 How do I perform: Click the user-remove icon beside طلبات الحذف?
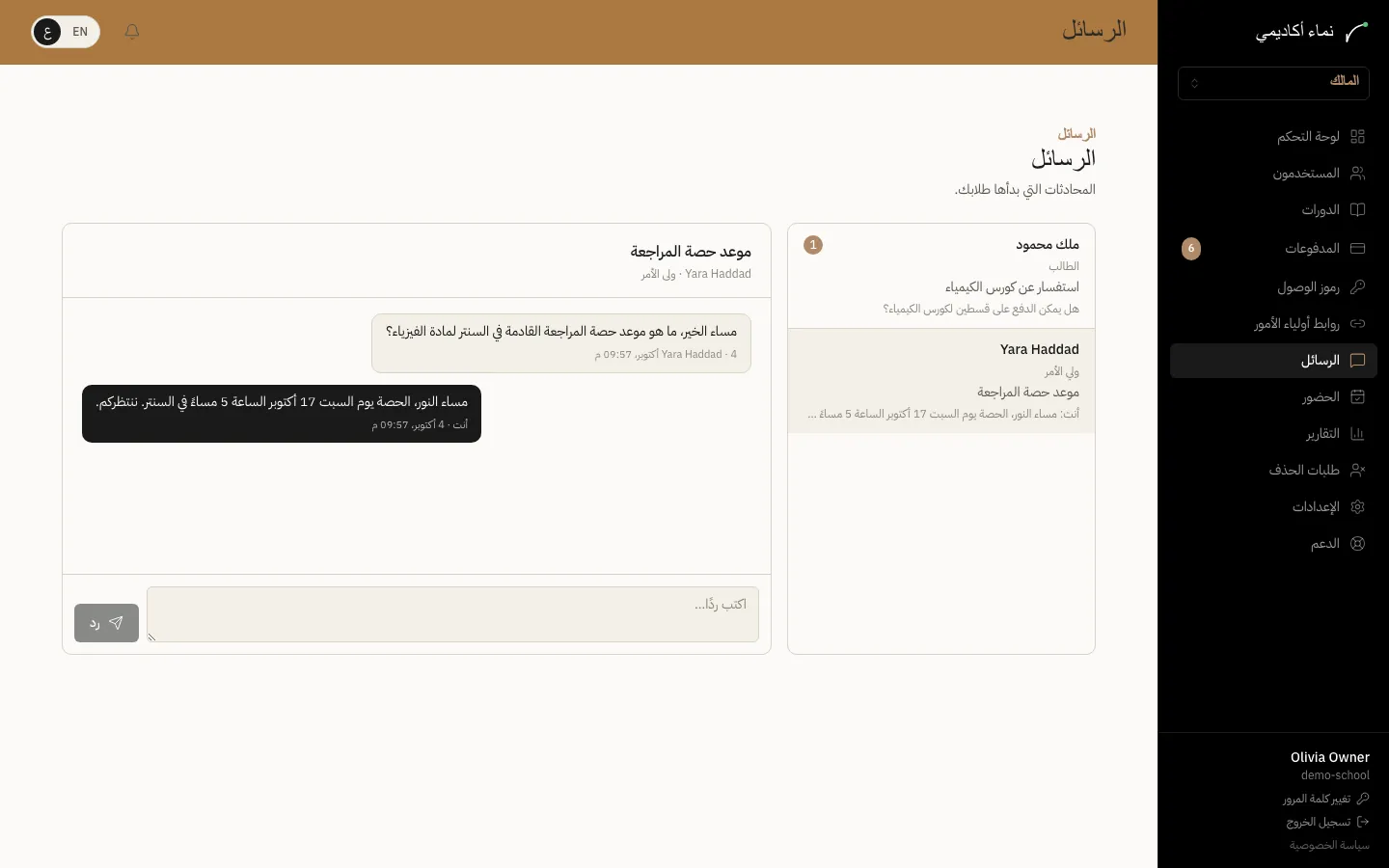(1357, 471)
